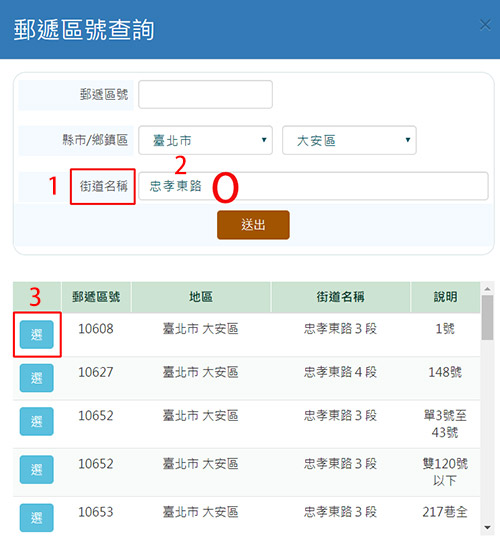Select the 10653 row's 選 button
The height and width of the screenshot is (547, 500).
click(37, 518)
